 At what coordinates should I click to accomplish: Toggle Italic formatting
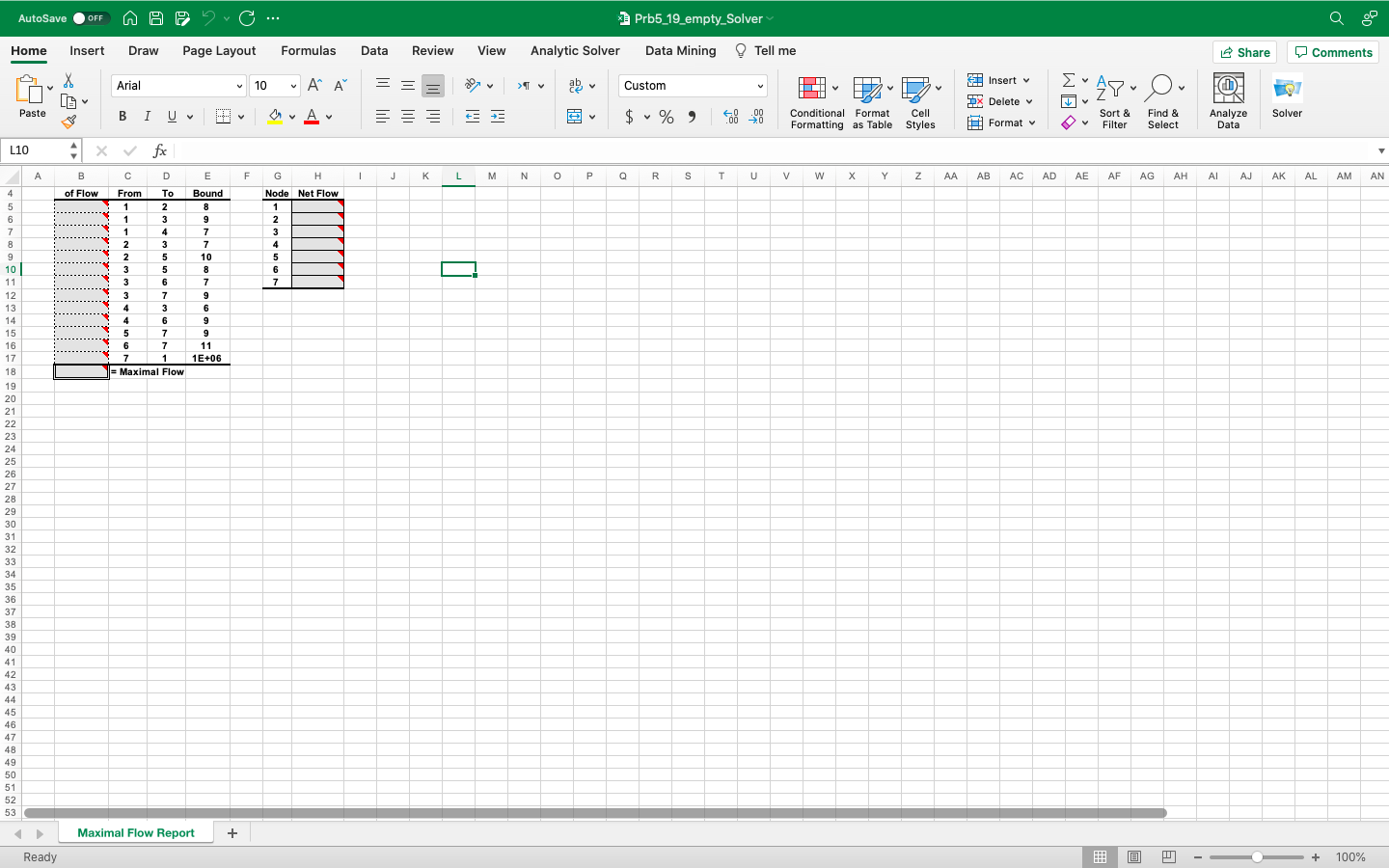click(147, 117)
